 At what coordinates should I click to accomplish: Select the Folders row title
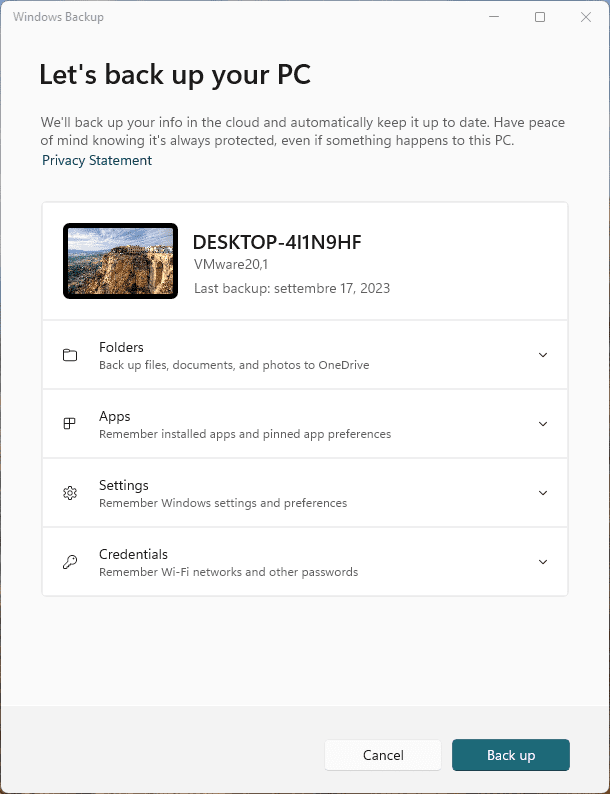pos(121,347)
